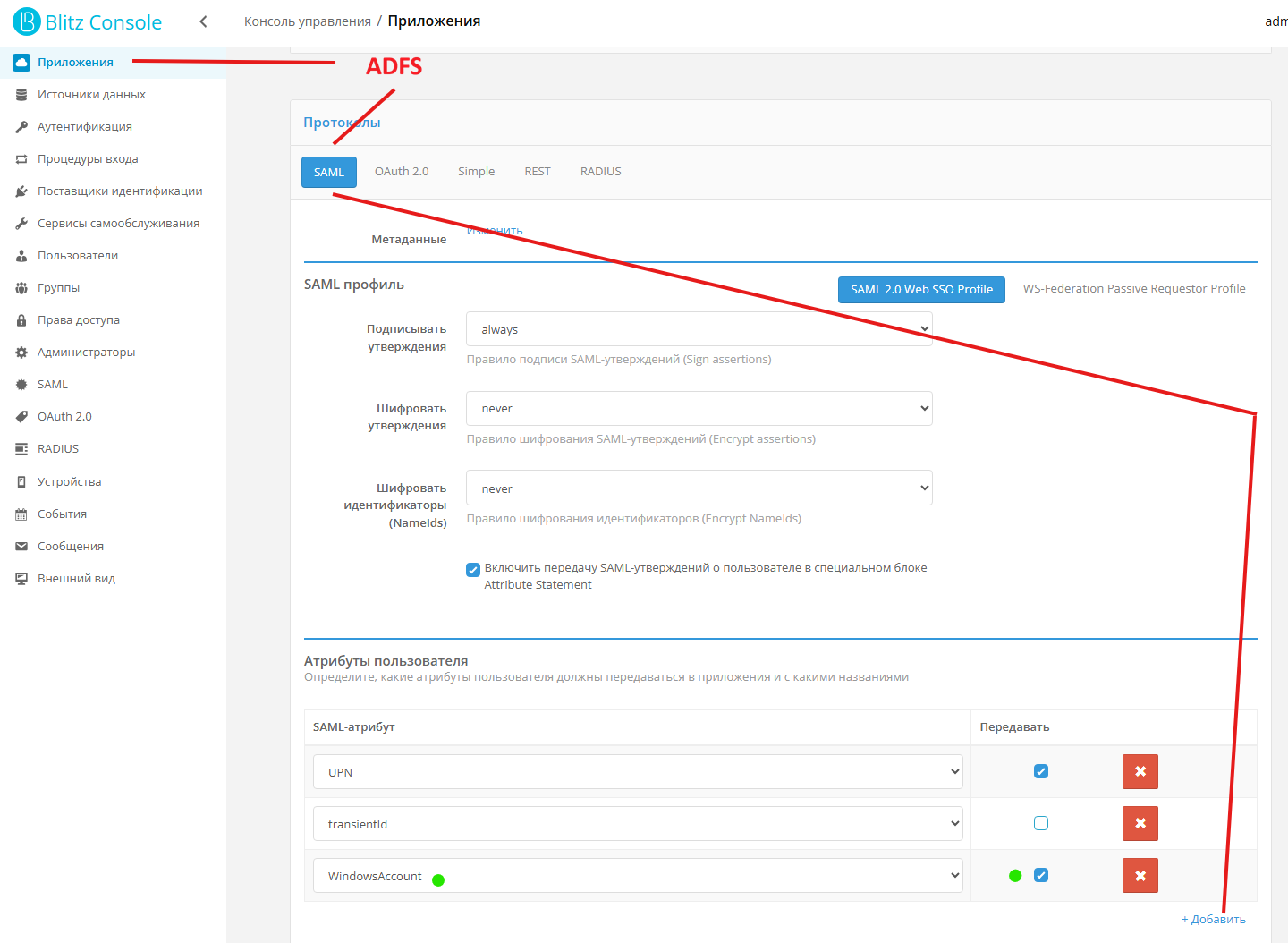This screenshot has height=943, width=1288.
Task: Uncheck Передавать for the WindowsAccount attribute
Action: point(1041,875)
